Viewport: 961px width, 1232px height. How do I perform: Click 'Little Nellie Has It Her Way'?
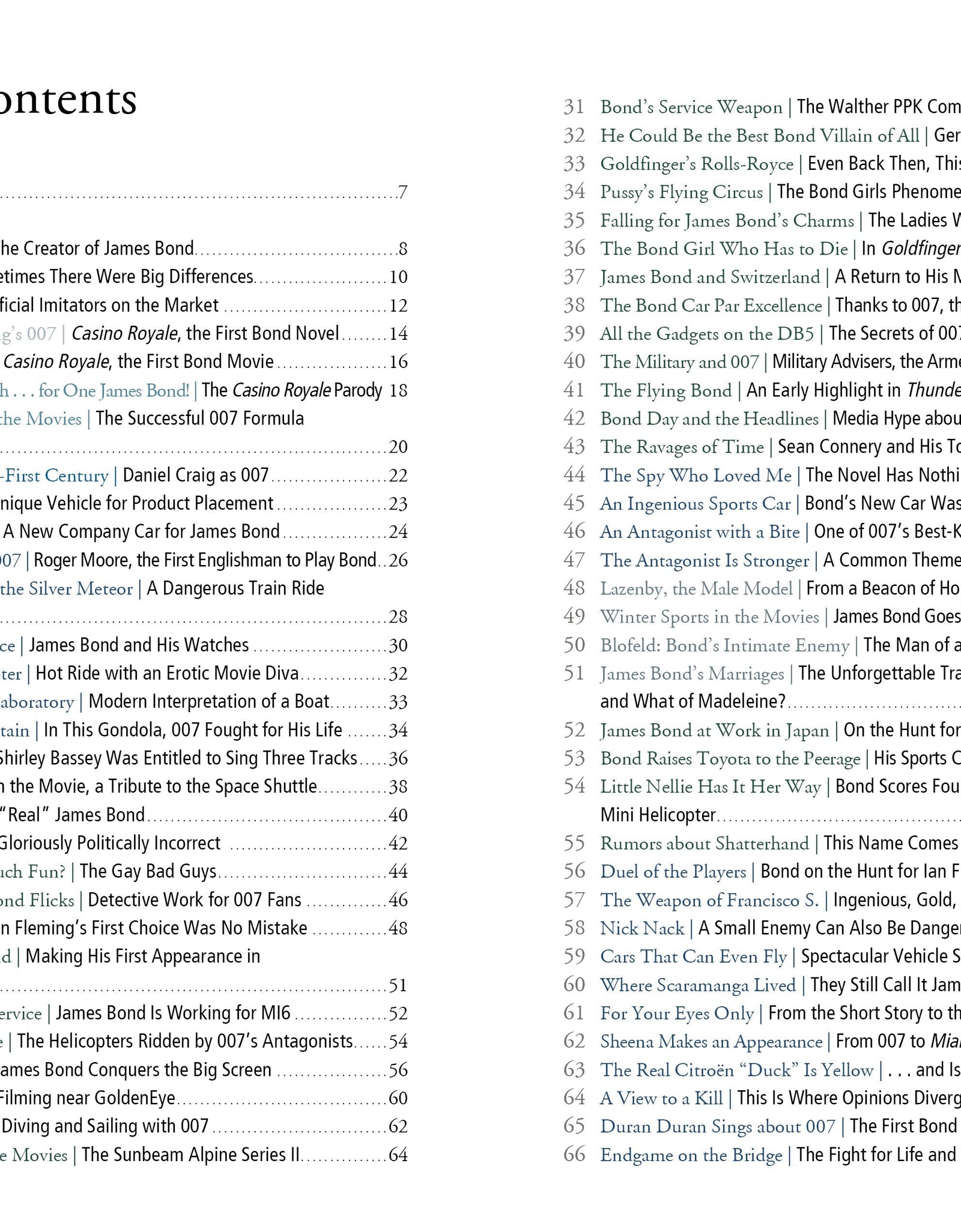(710, 787)
